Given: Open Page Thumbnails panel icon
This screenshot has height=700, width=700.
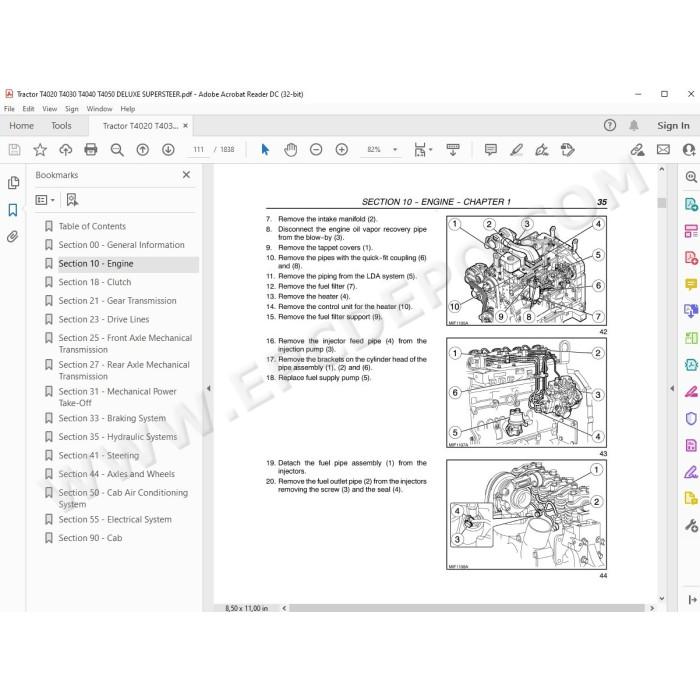Looking at the screenshot, I should tap(13, 183).
